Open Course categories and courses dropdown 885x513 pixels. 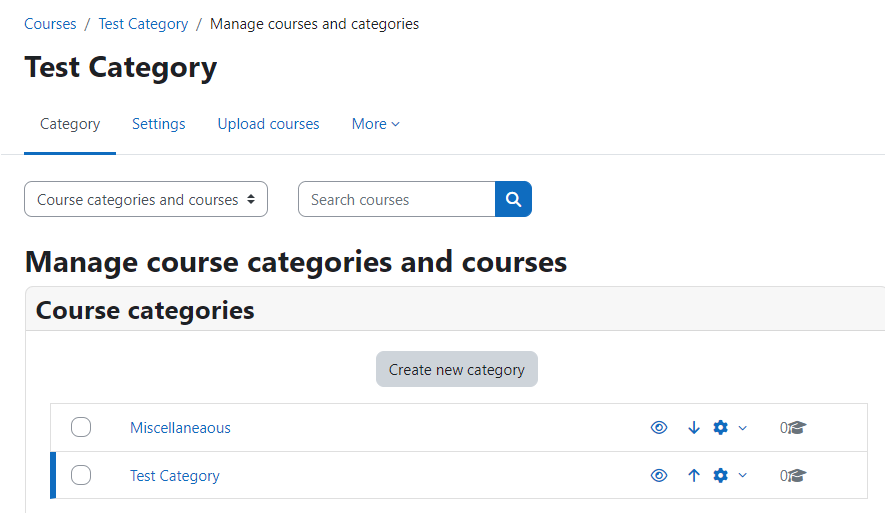pos(146,199)
